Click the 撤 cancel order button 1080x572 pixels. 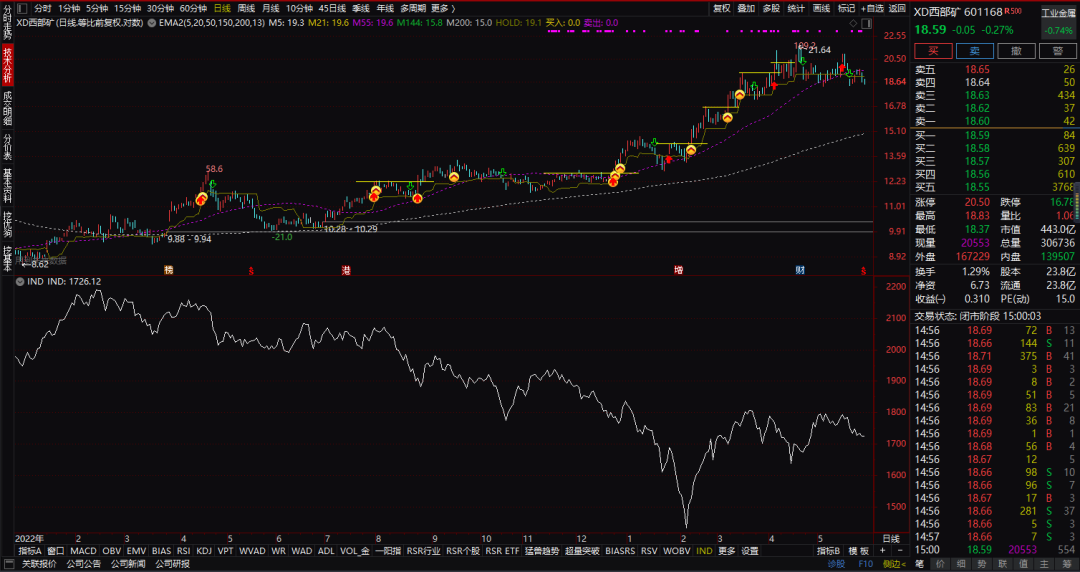(1017, 51)
